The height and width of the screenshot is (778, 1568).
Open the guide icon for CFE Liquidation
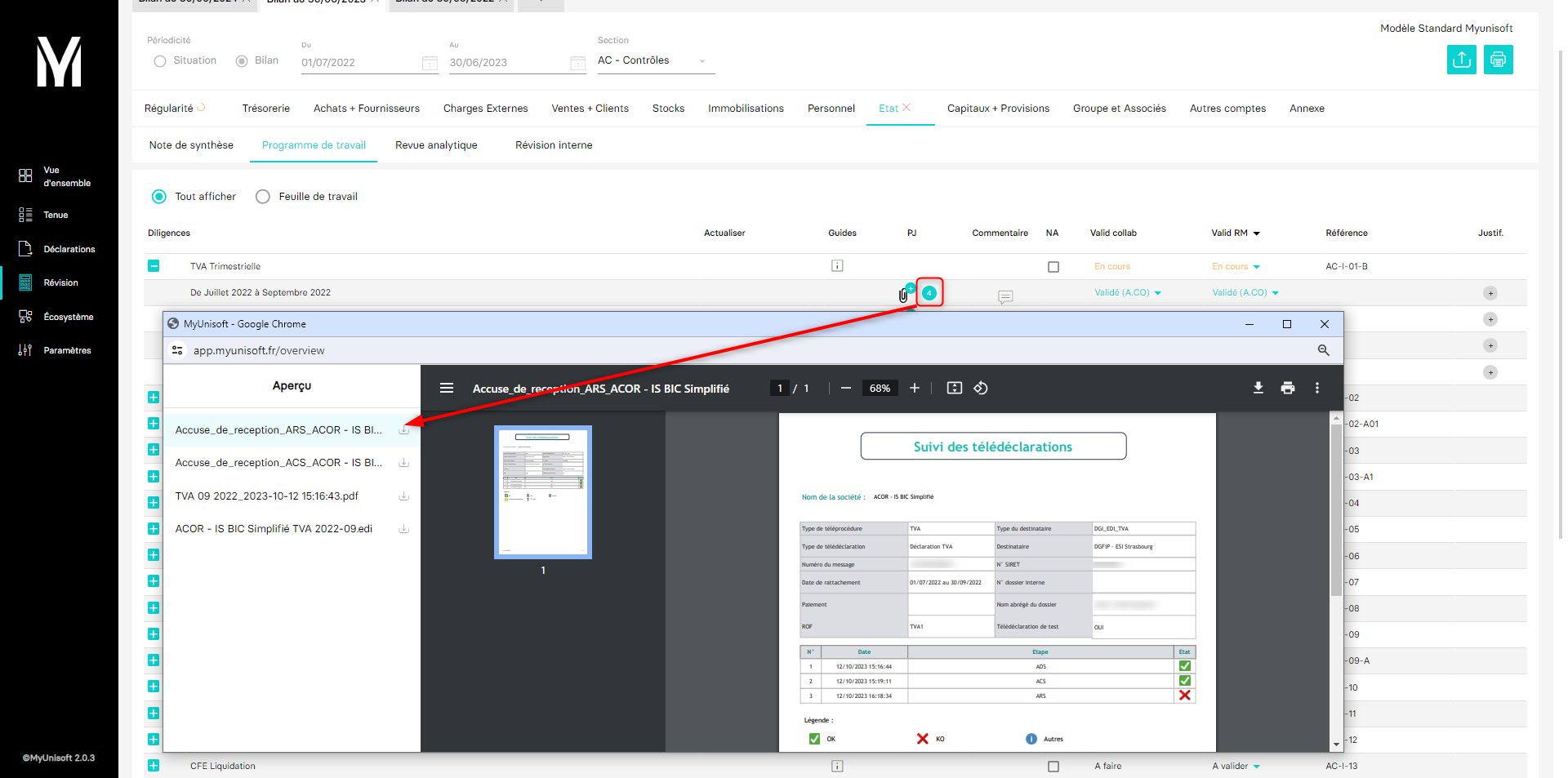click(x=837, y=766)
